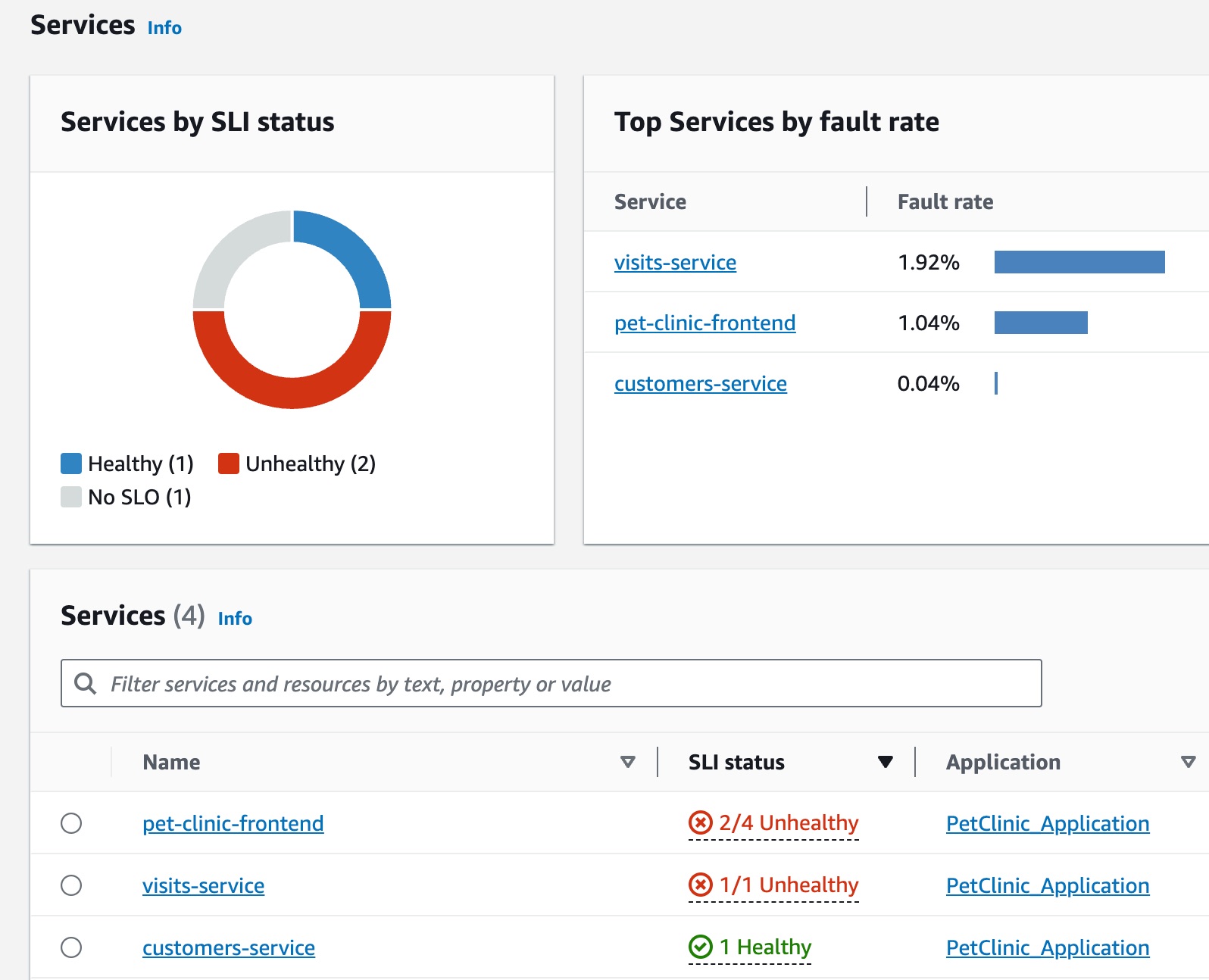Viewport: 1209px width, 980px height.
Task: Click the blue Healthy legend swatch
Action: [71, 463]
